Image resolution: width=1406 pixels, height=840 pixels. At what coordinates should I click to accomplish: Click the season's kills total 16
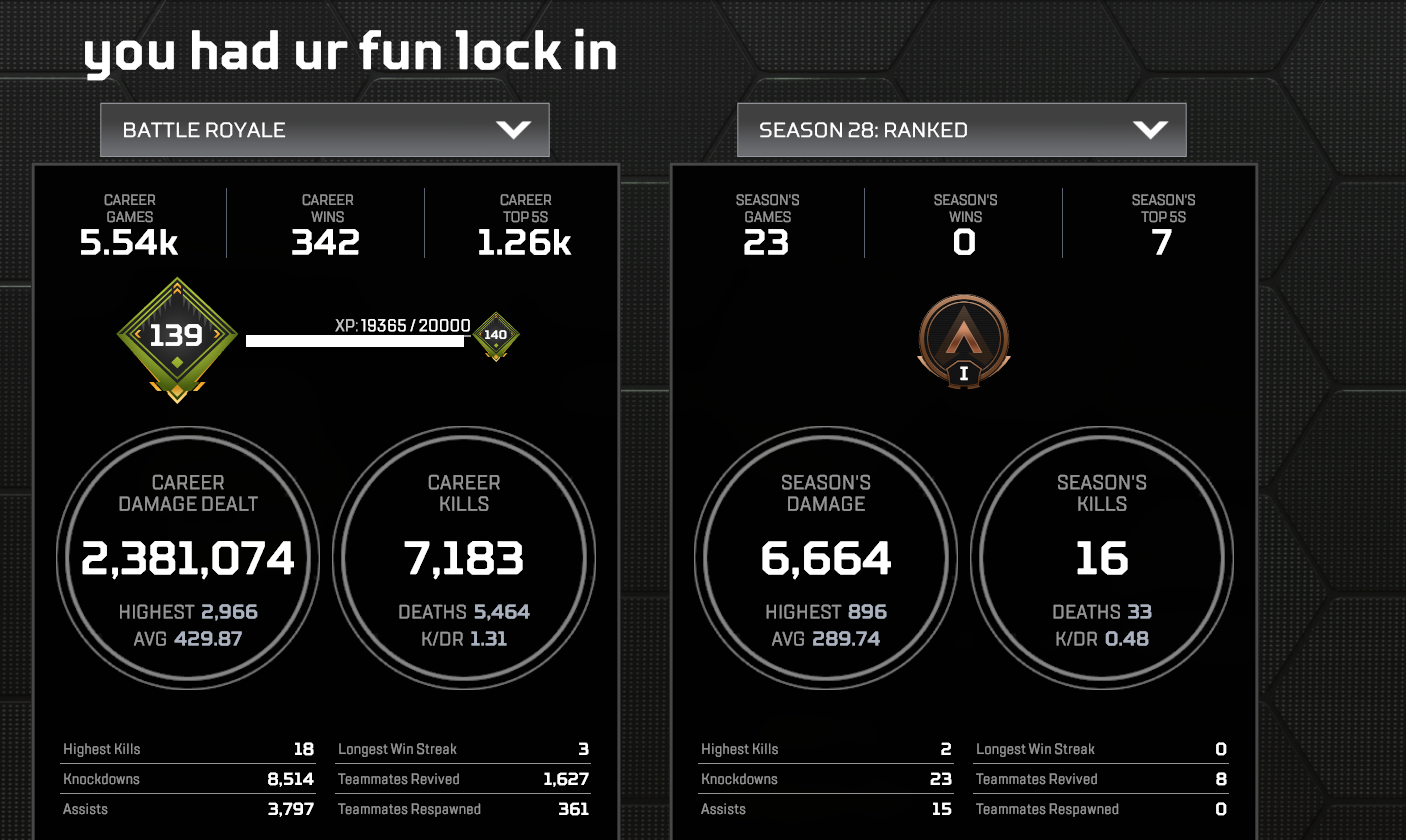(1102, 558)
